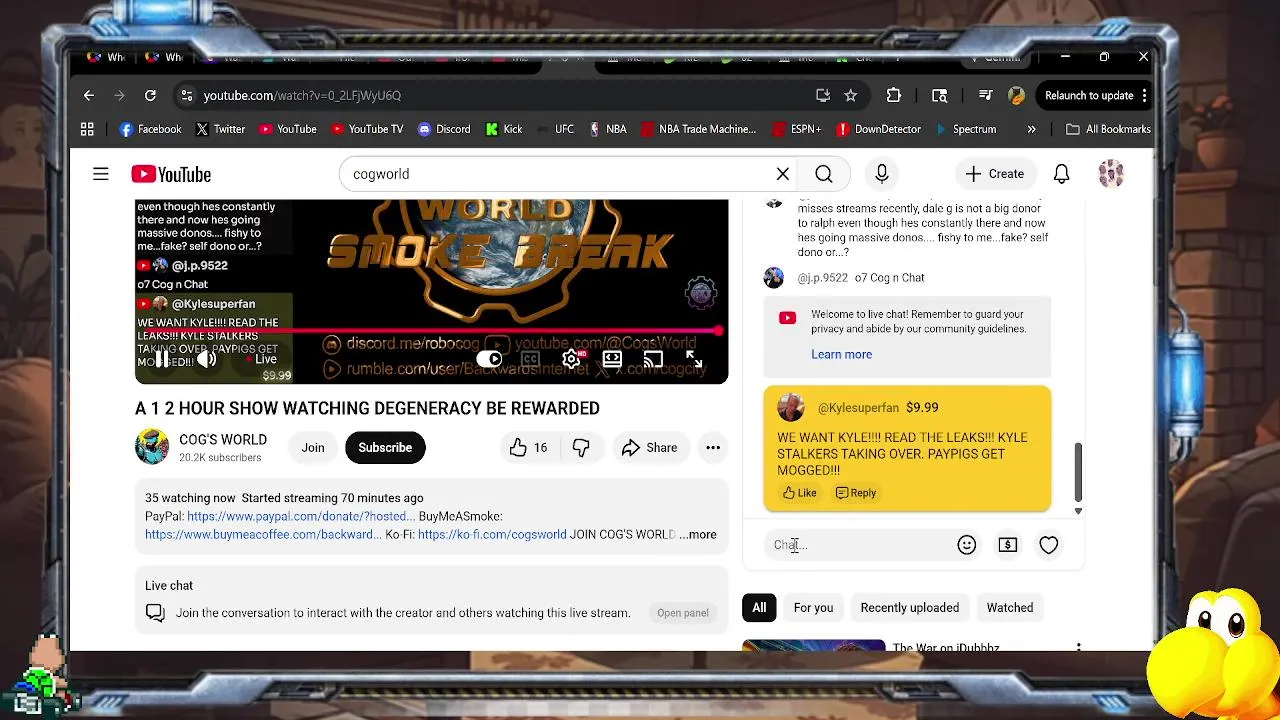Send a Super Chat with dollar icon
1280x720 pixels.
click(1008, 545)
